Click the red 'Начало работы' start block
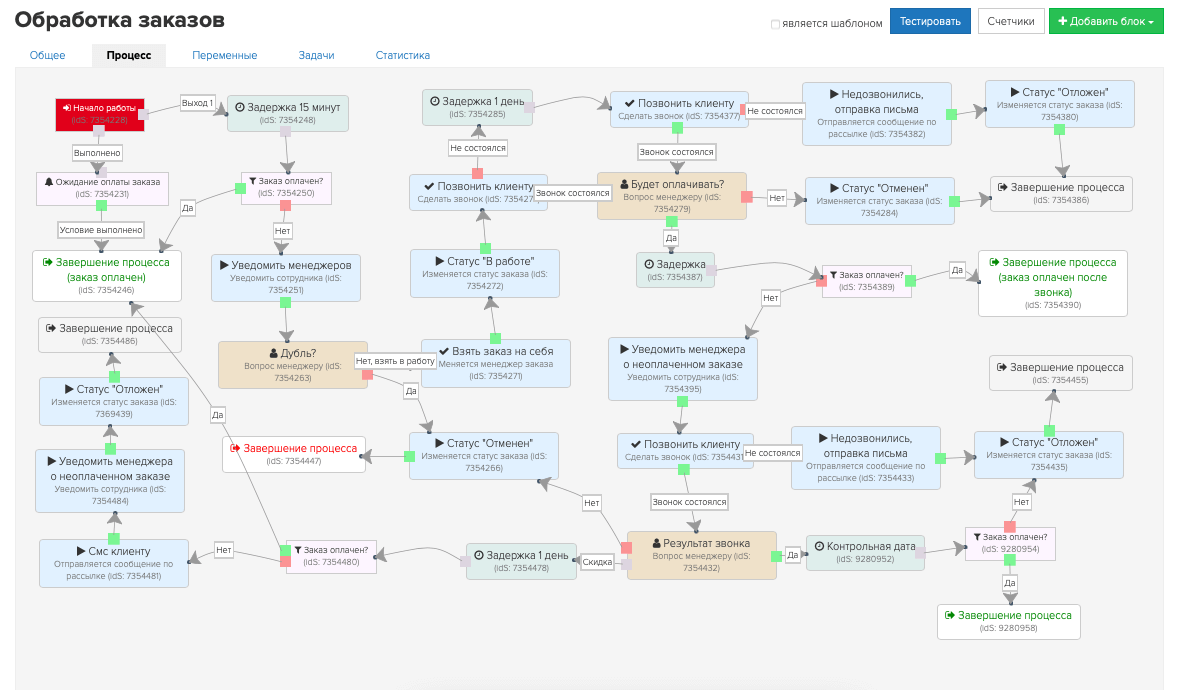Screen dimensions: 1181x690 click(99, 114)
